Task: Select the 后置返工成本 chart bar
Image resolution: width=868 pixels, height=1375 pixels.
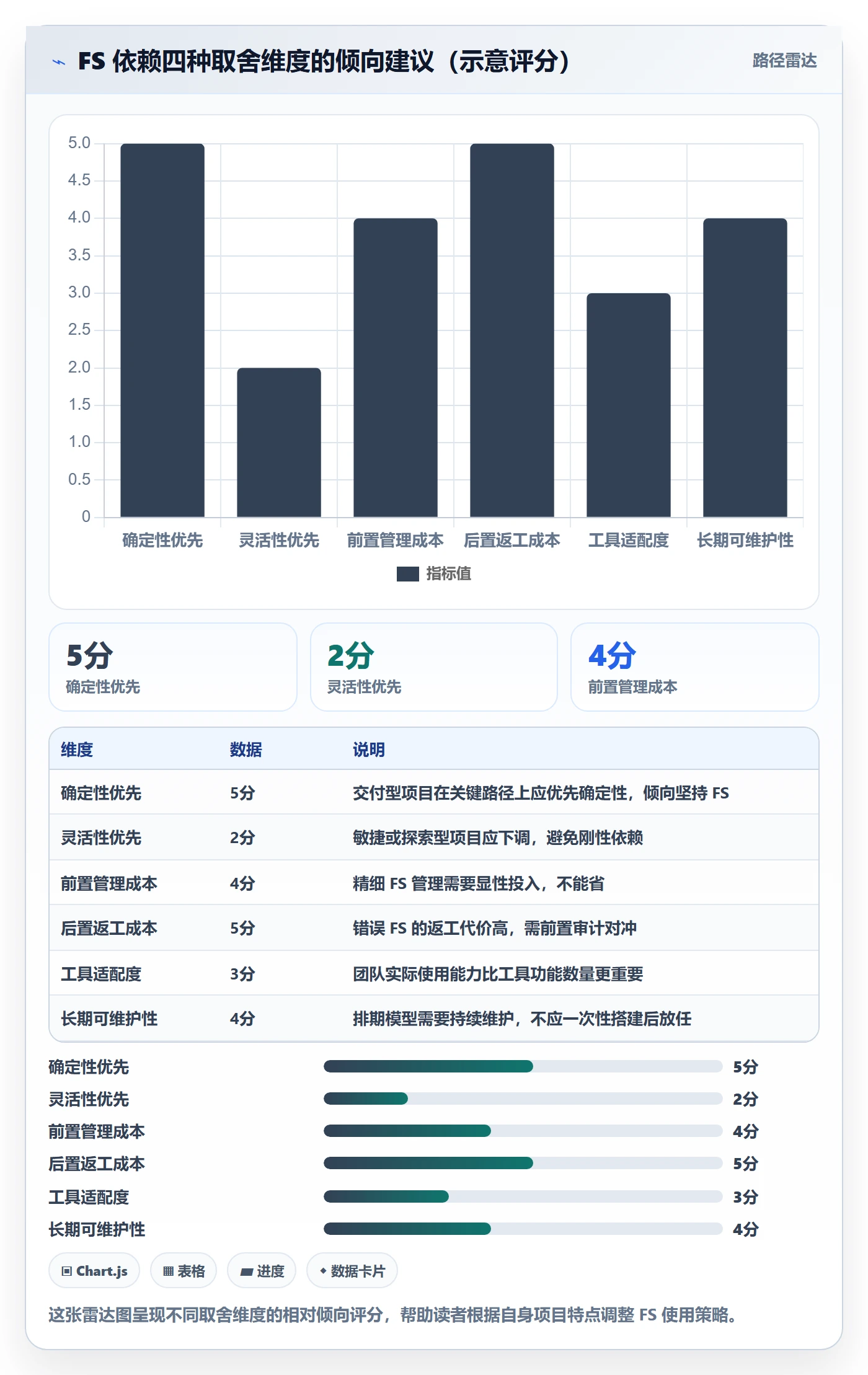Action: point(512,330)
